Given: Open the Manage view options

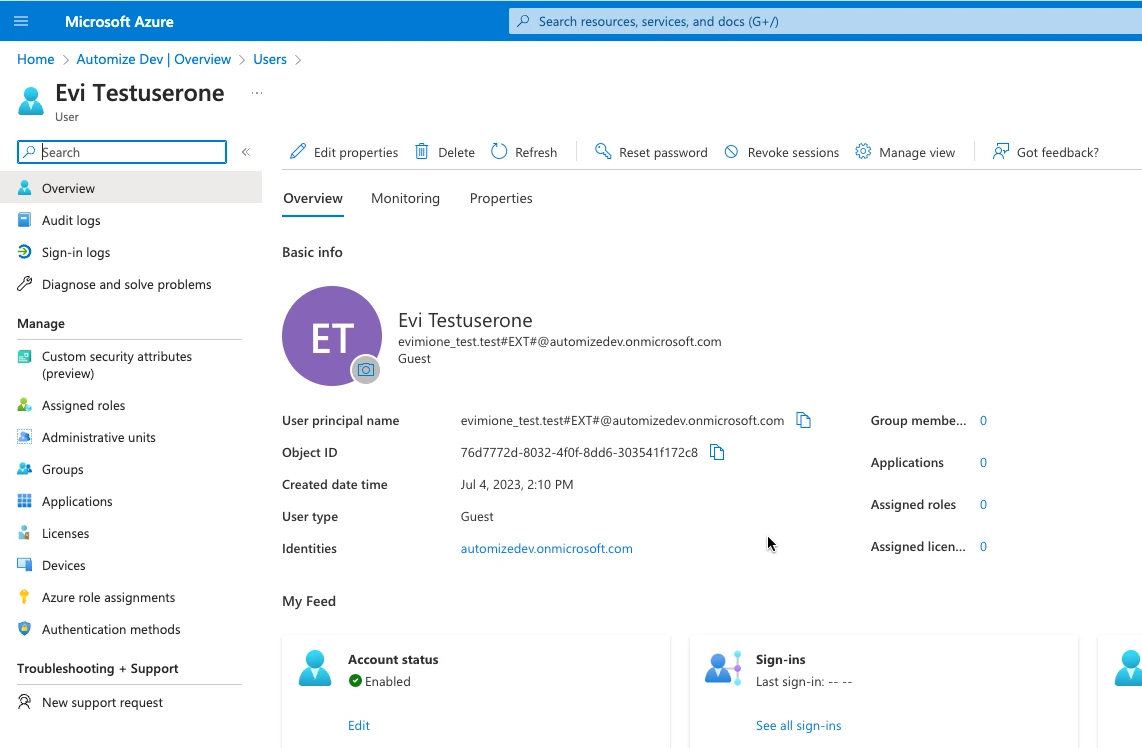Looking at the screenshot, I should tap(905, 152).
